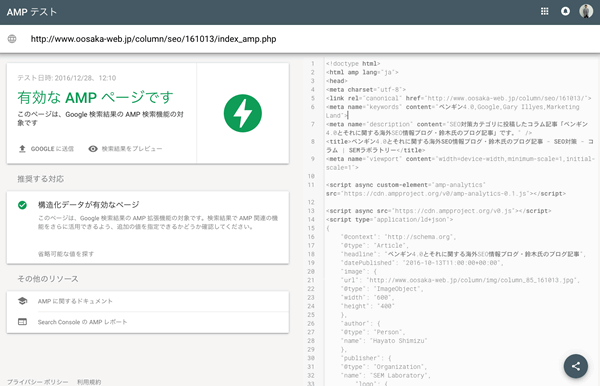
Task: Open Search Console の AMP レポート link
Action: click(x=82, y=322)
